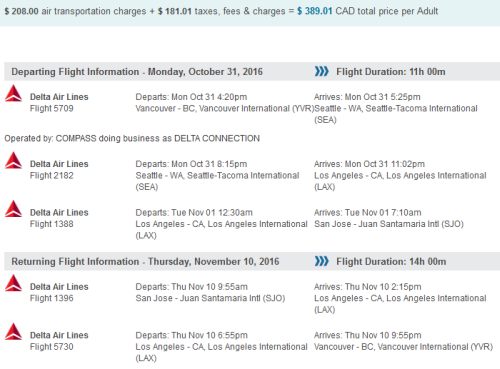Click Delta logo beside Flight 1388
Screen dimensions: 500x369
tap(13, 209)
